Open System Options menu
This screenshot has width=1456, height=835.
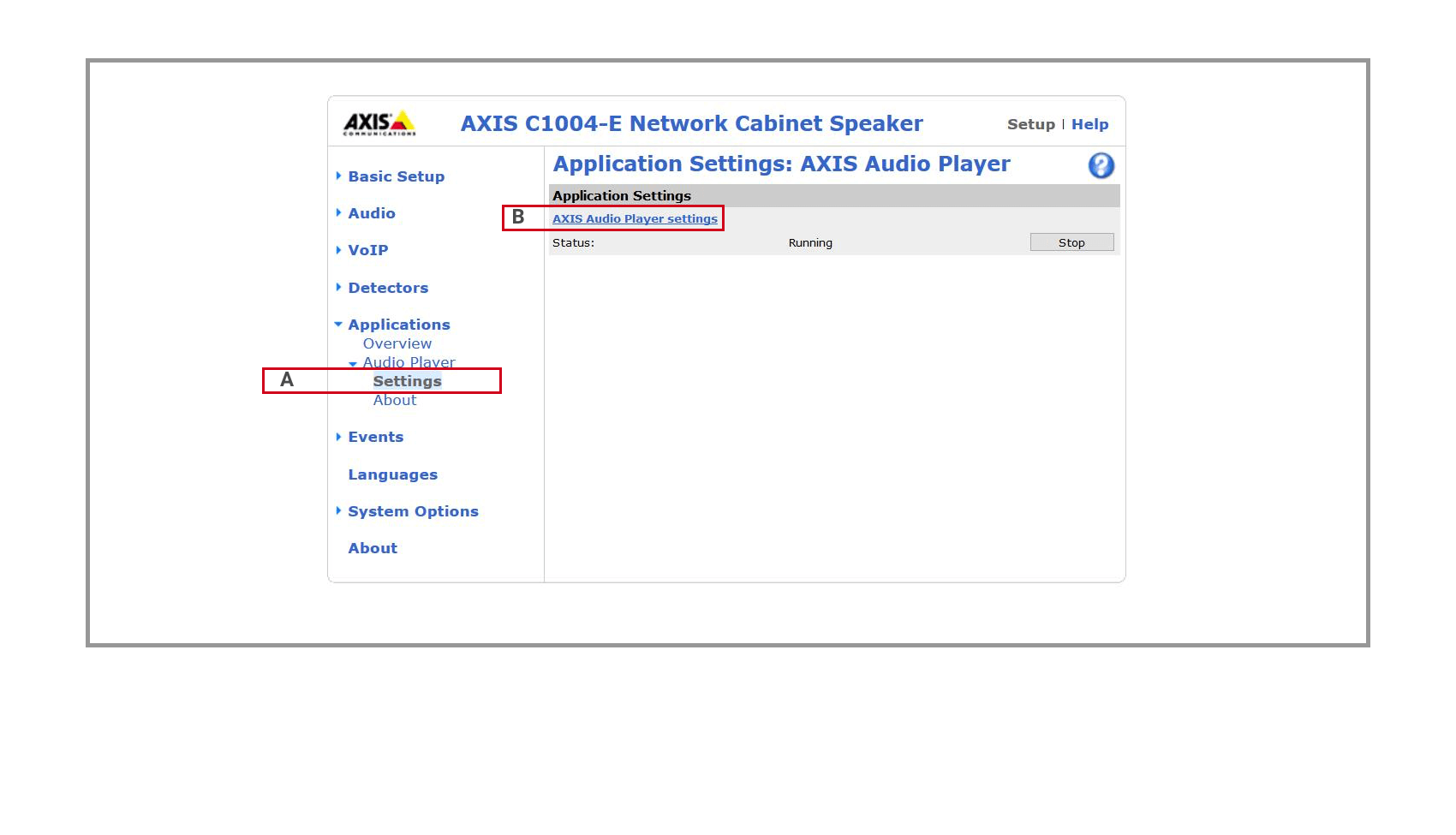pyautogui.click(x=413, y=511)
